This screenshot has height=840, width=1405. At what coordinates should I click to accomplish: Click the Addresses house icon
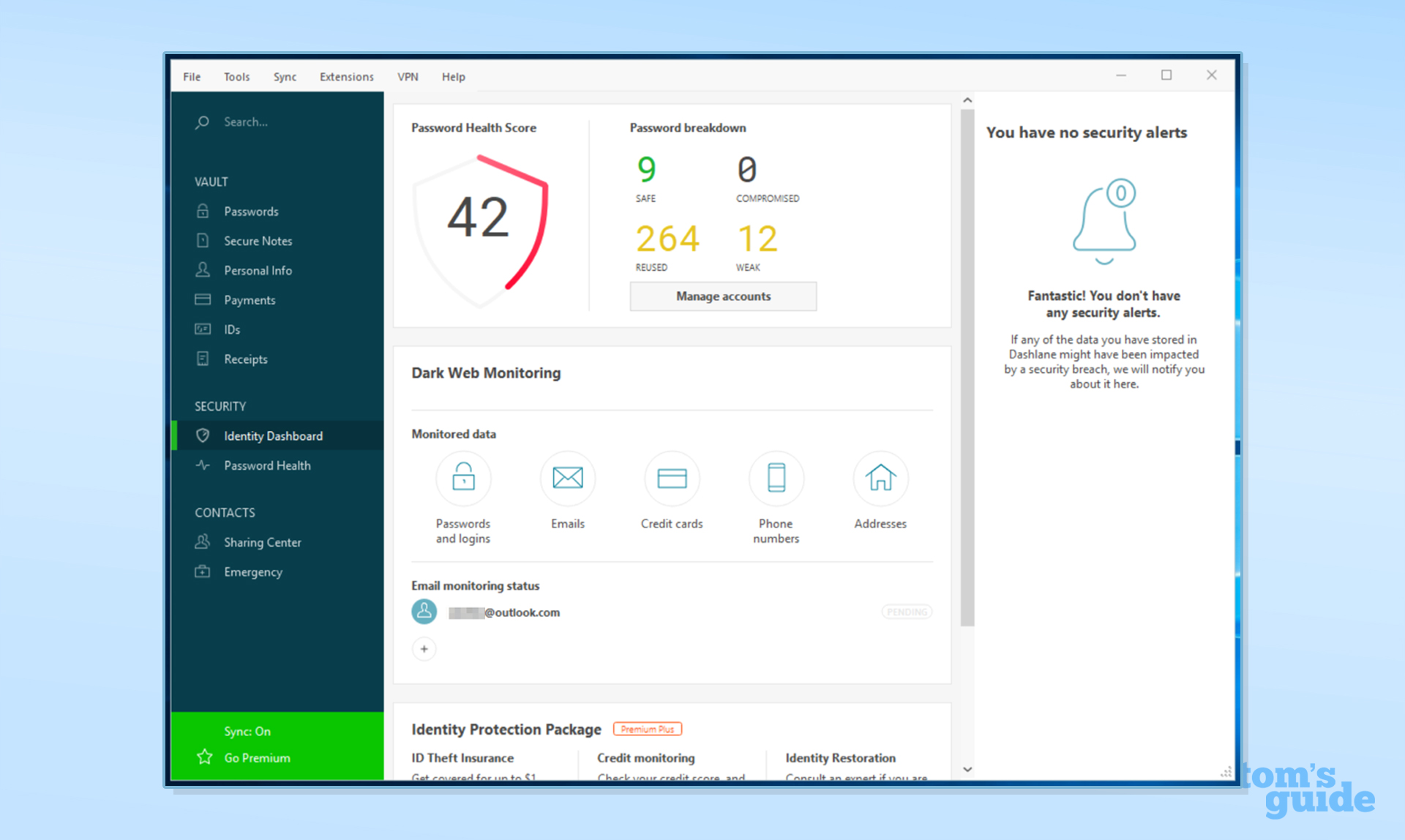[x=880, y=478]
